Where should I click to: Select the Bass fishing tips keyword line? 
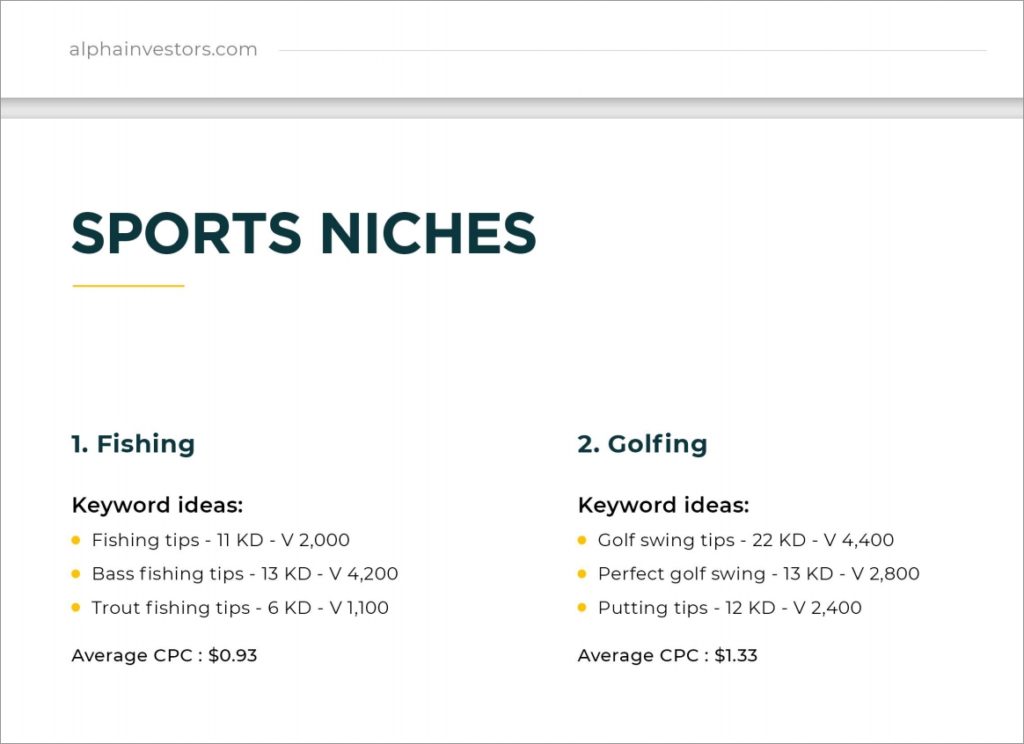[244, 574]
